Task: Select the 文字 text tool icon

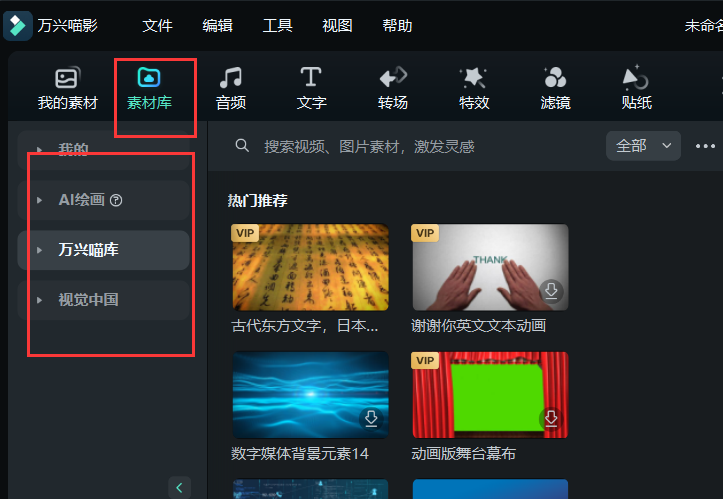Action: (311, 77)
